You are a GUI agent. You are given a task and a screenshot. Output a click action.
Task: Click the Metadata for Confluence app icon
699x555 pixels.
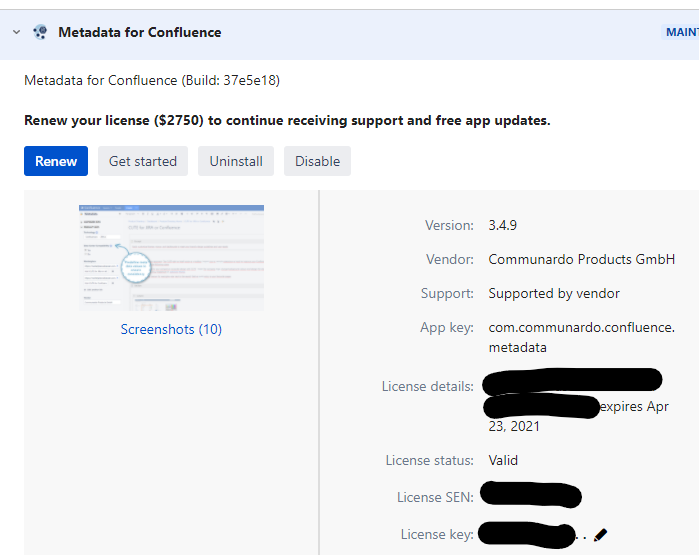click(40, 32)
